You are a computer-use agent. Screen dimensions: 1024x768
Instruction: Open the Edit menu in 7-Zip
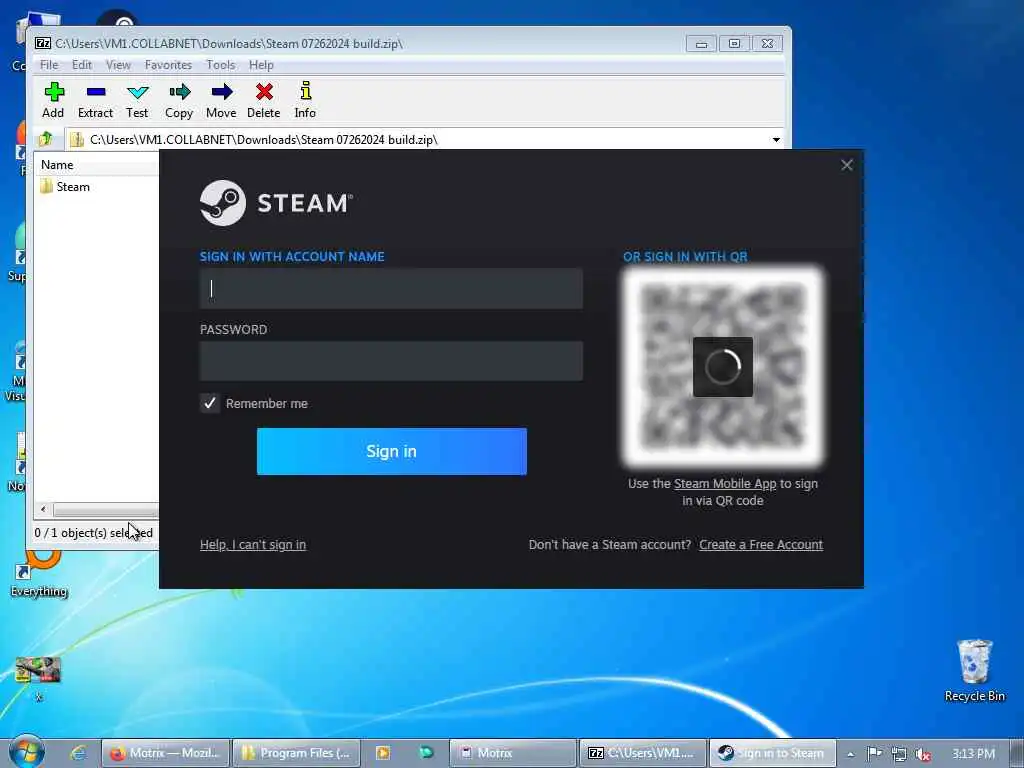[x=82, y=65]
